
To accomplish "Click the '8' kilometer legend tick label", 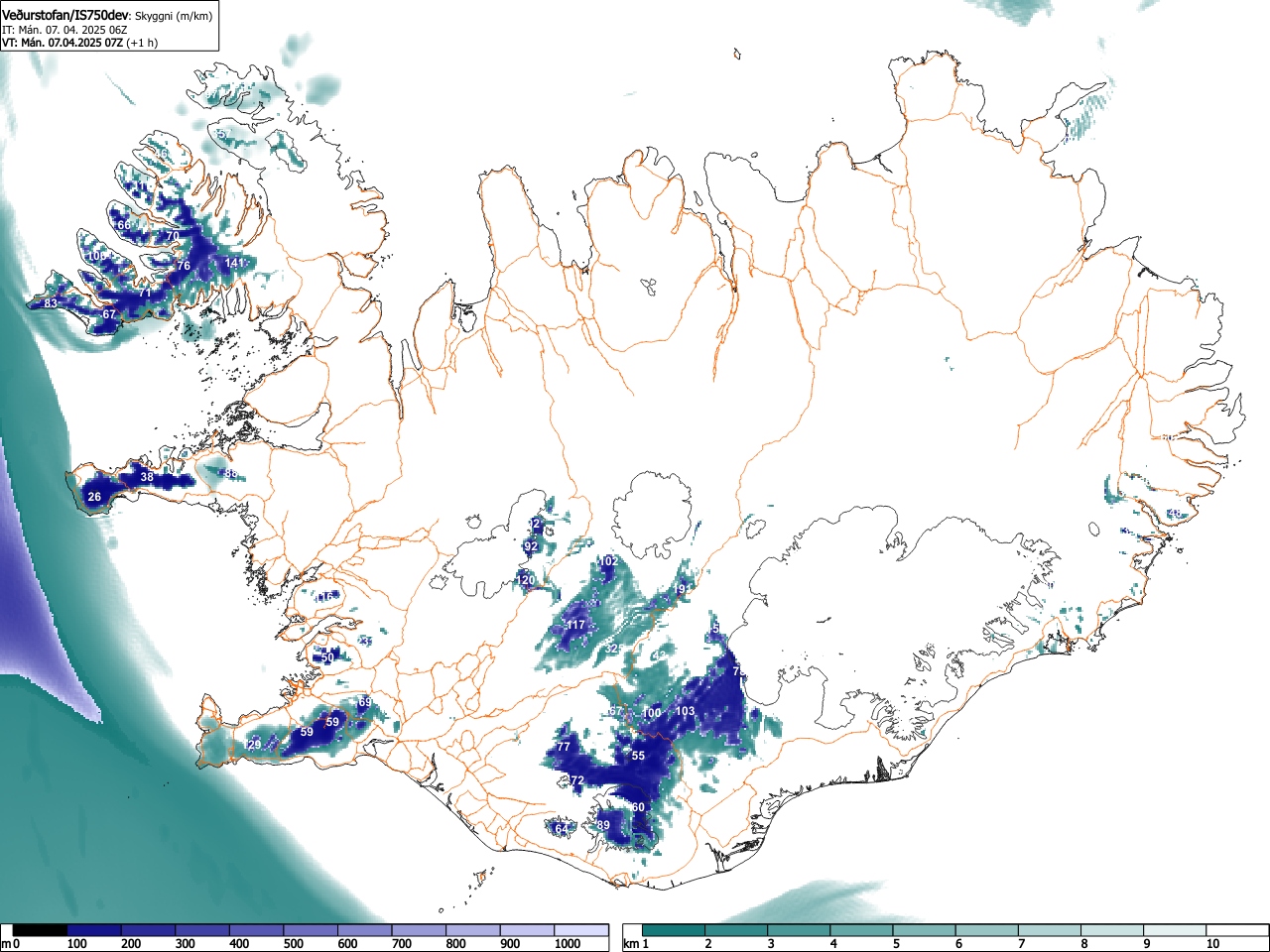I will click(1084, 944).
